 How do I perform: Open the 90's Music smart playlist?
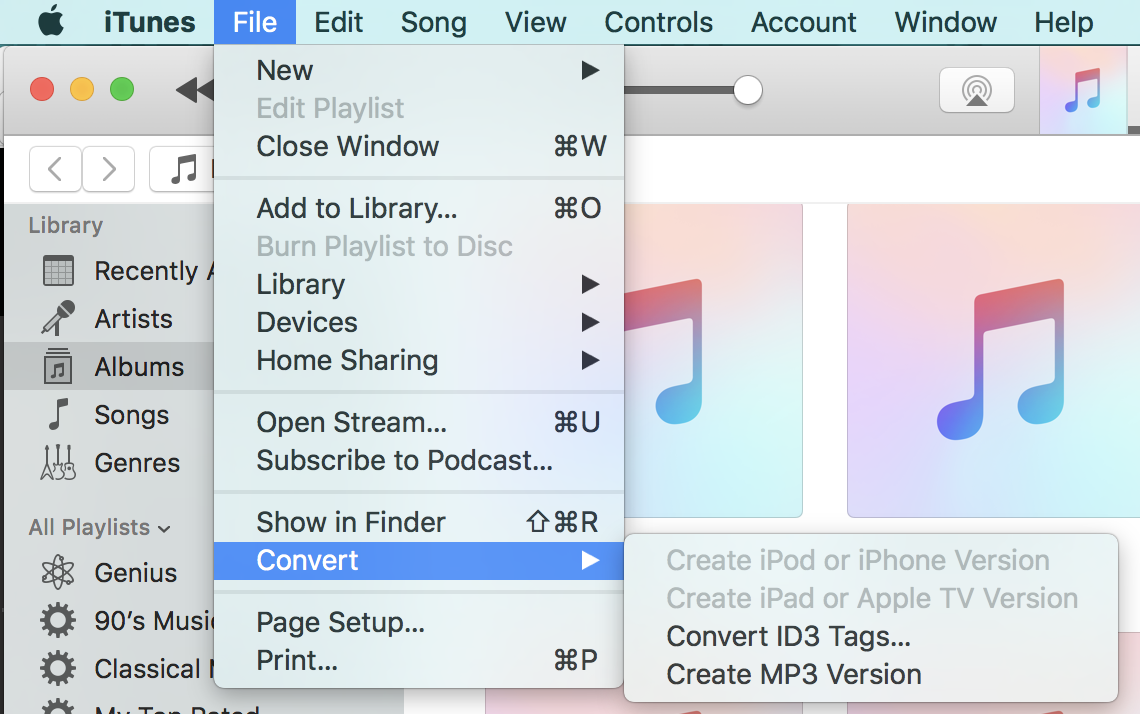point(110,621)
